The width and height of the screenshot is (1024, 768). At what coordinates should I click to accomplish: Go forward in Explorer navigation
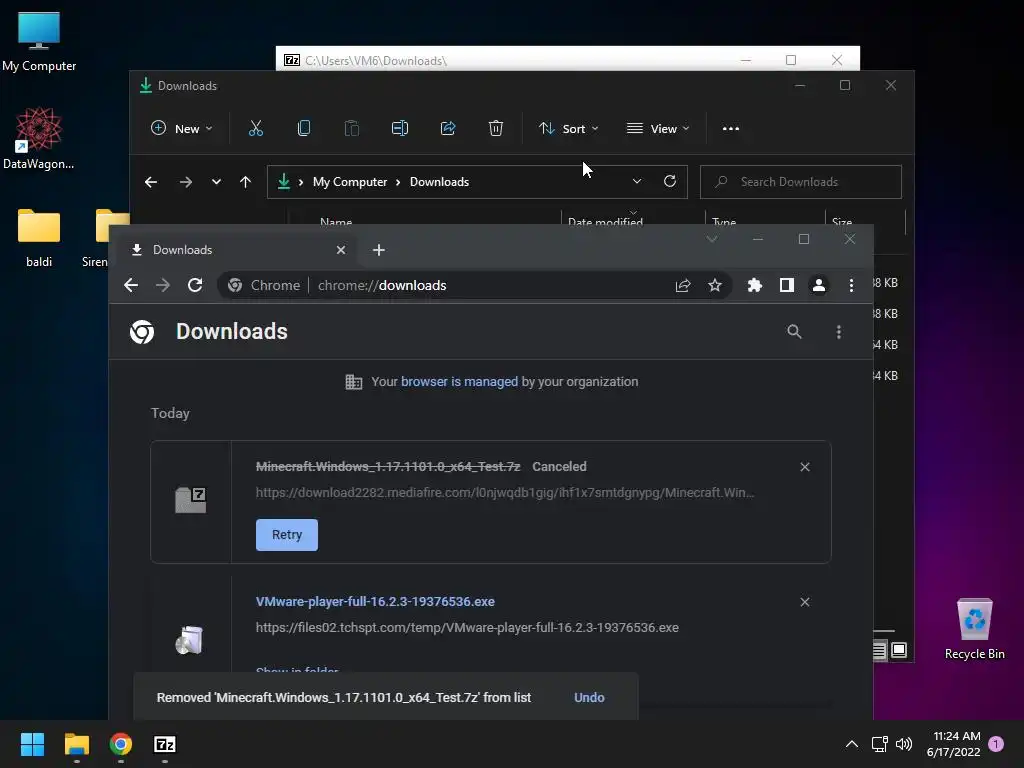(186, 182)
